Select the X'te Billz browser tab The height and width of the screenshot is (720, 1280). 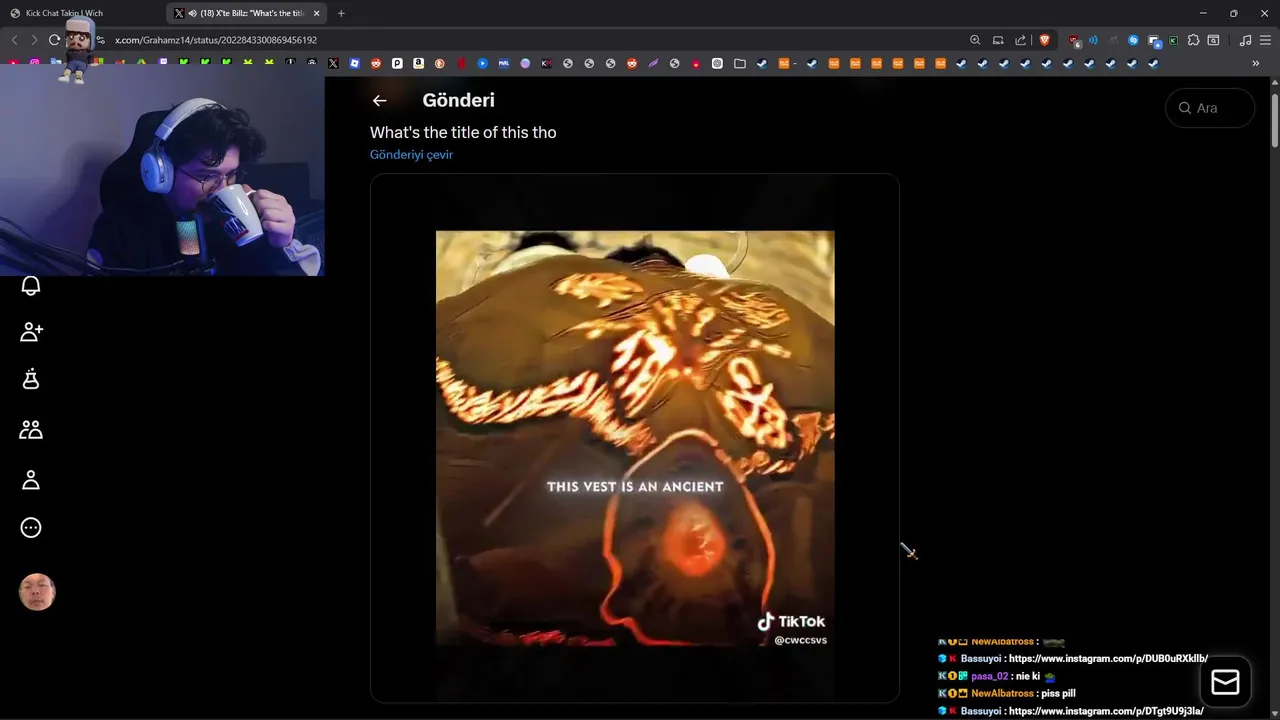[245, 13]
